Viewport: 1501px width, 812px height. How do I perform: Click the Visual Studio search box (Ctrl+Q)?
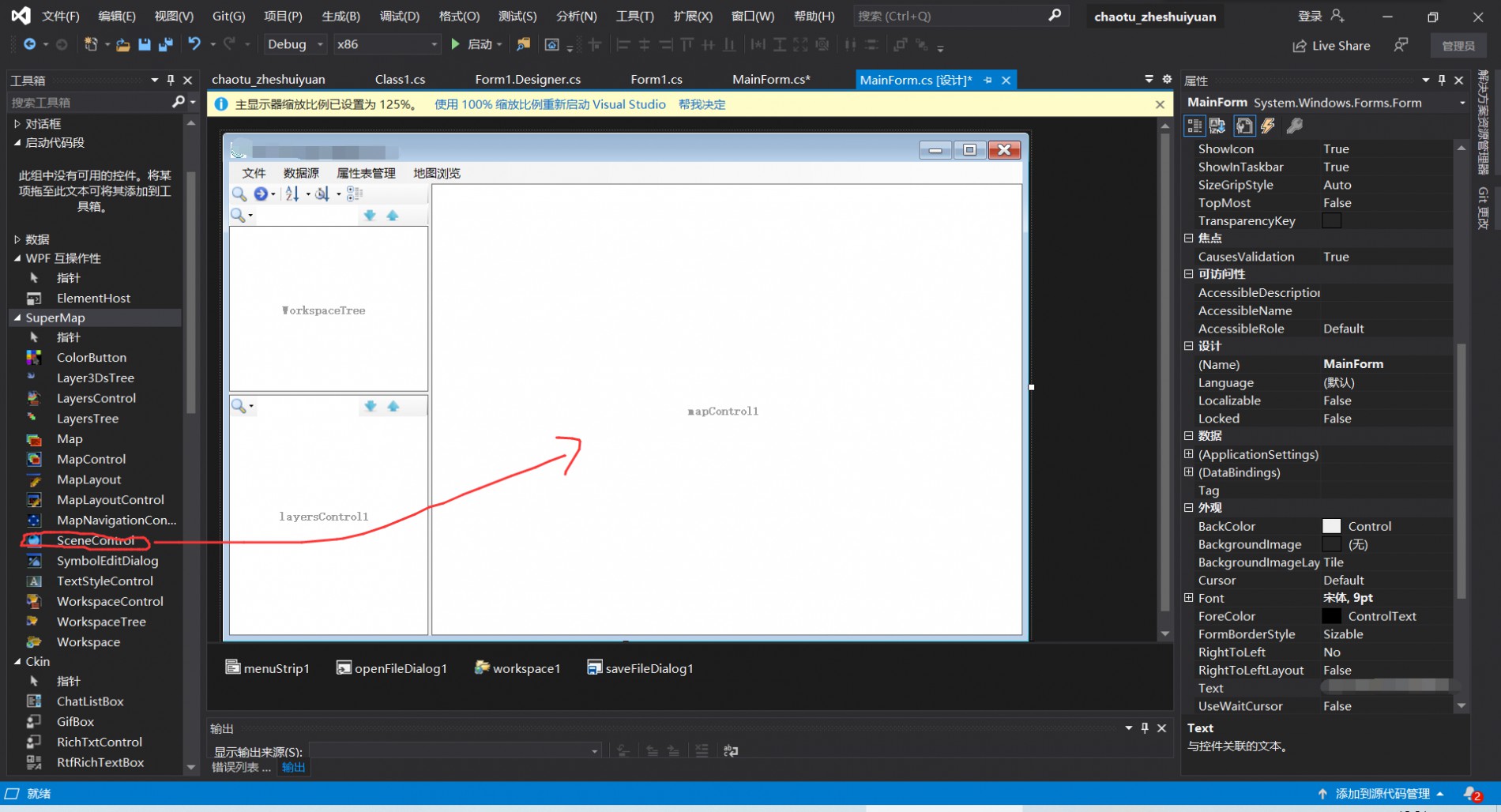(959, 16)
